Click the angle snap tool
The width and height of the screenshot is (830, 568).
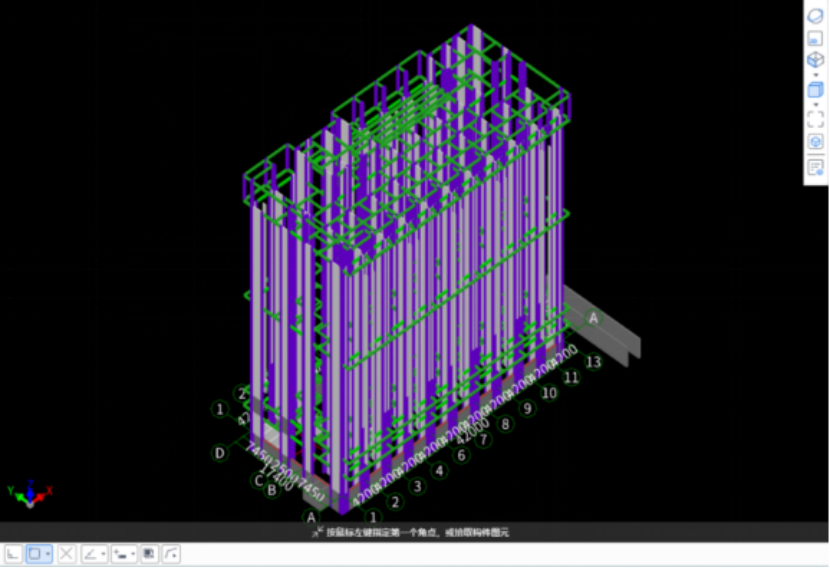(x=91, y=553)
